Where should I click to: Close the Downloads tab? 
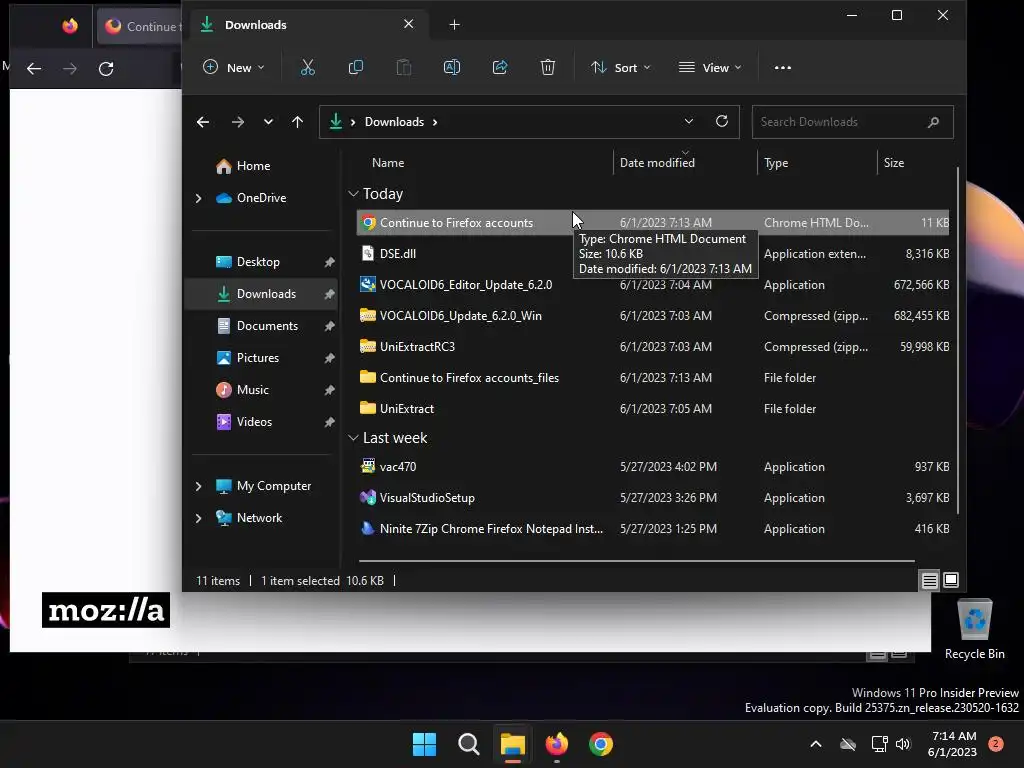[409, 24]
